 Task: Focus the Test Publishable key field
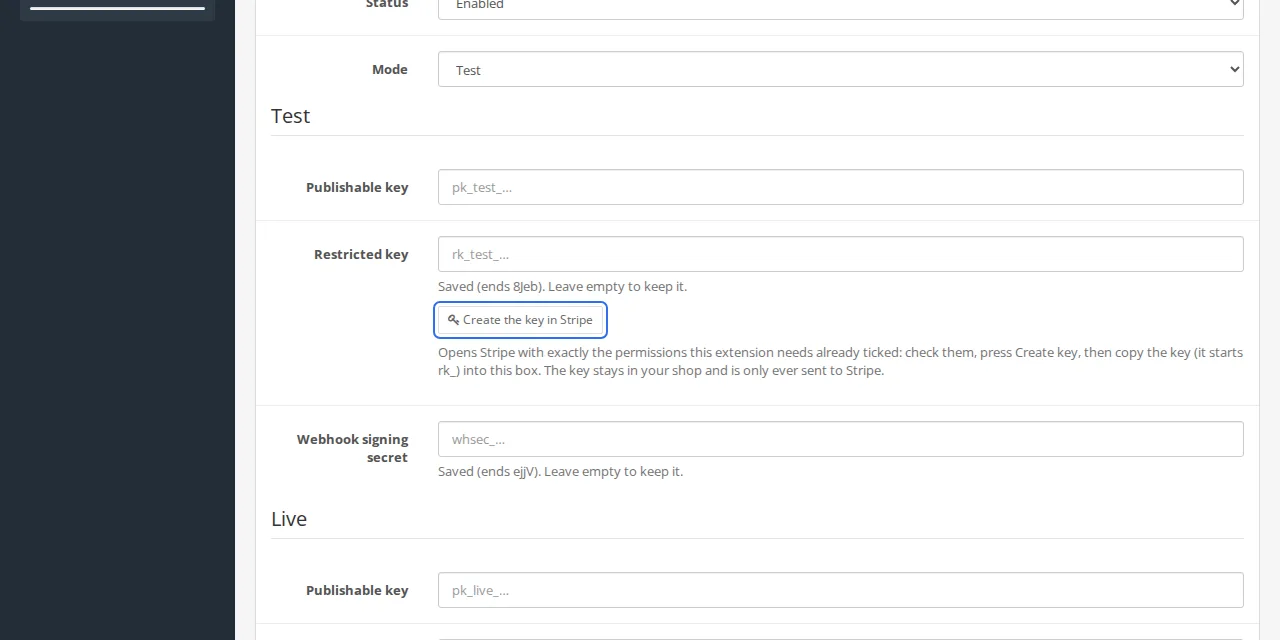840,187
